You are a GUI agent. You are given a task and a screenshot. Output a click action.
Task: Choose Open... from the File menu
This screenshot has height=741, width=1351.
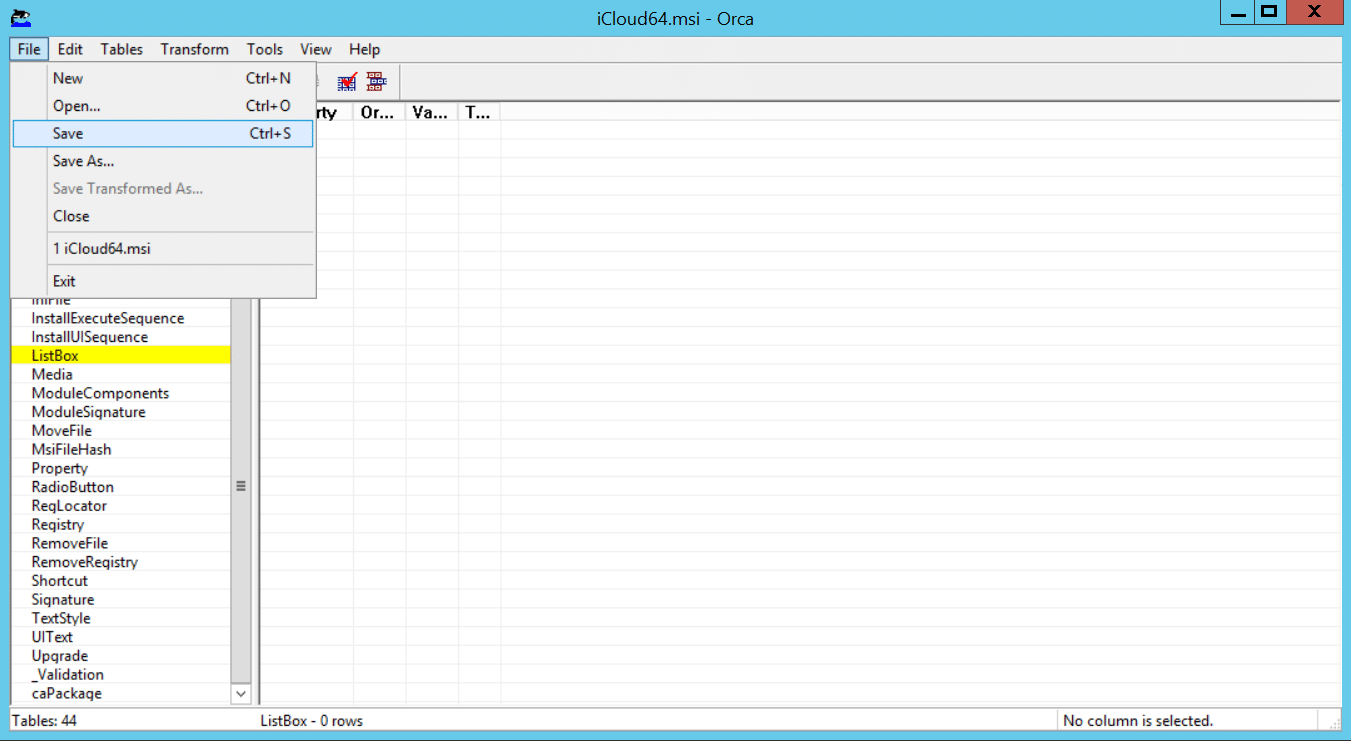click(x=163, y=106)
